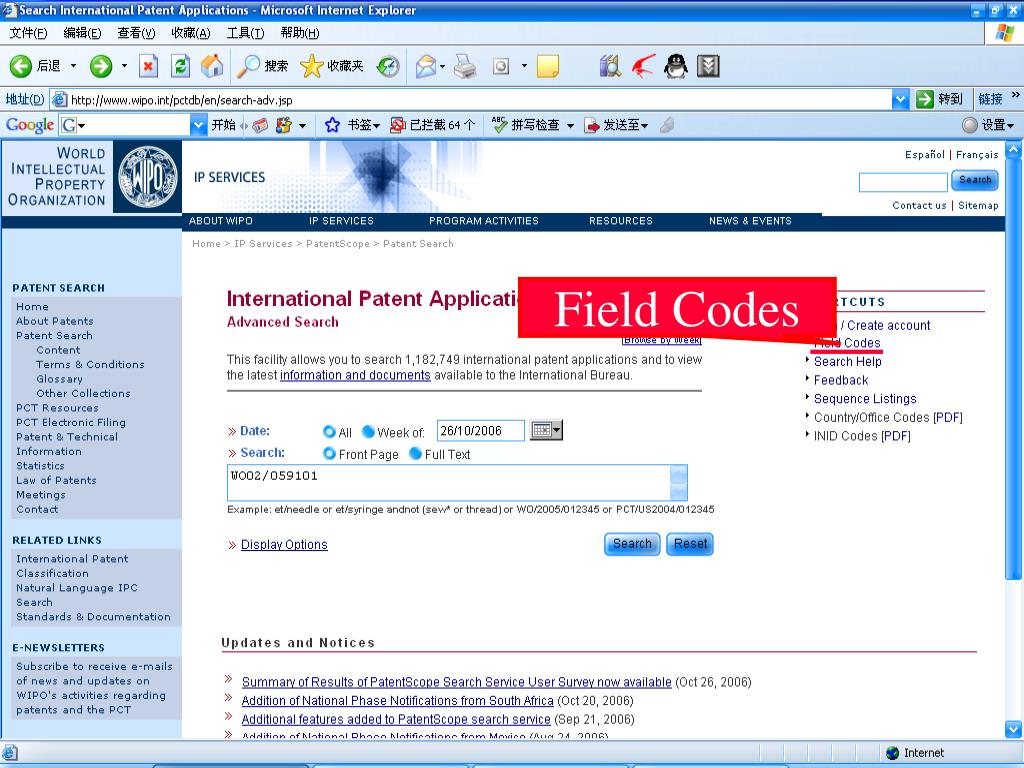Click the research books toolbar icon
This screenshot has width=1024, height=768.
coord(610,66)
